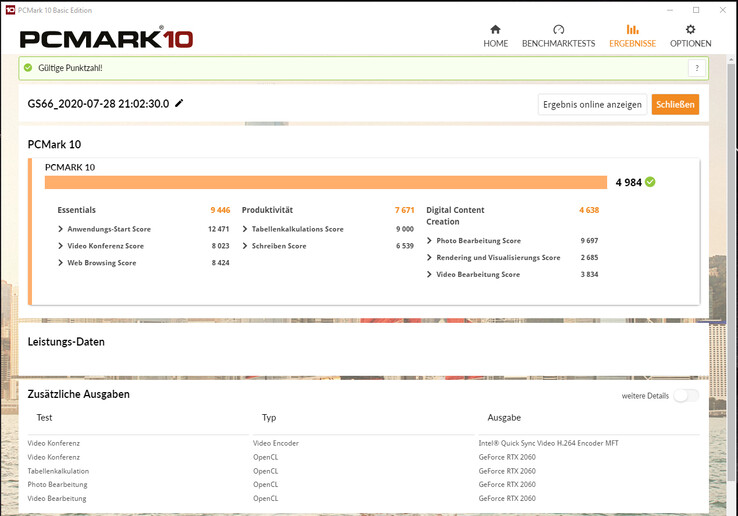Click the Optionen gear icon
This screenshot has width=738, height=516.
click(690, 30)
